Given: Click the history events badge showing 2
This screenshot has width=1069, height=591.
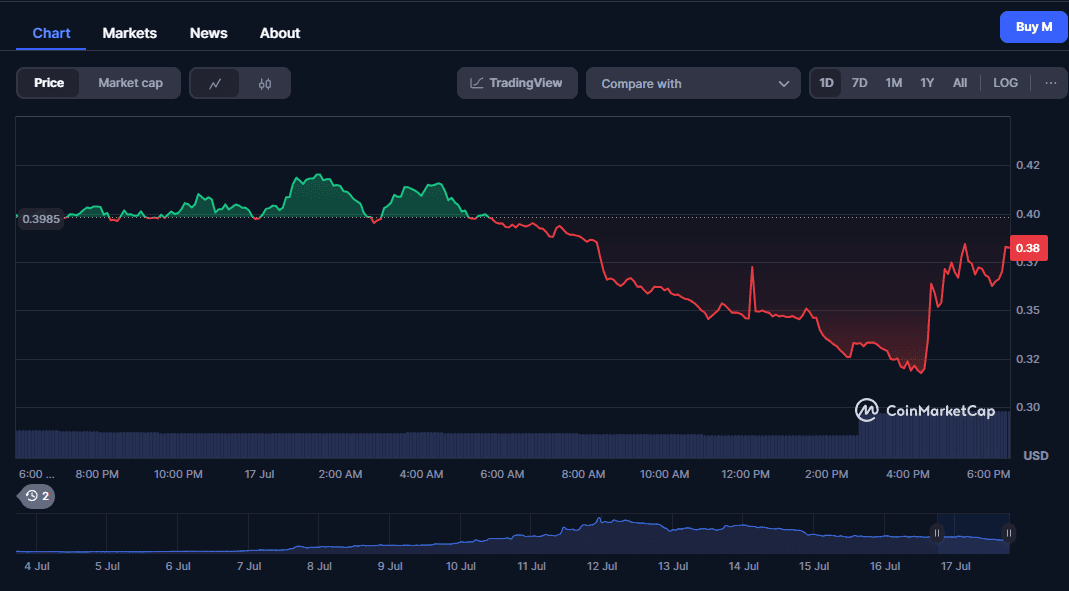Looking at the screenshot, I should point(38,495).
